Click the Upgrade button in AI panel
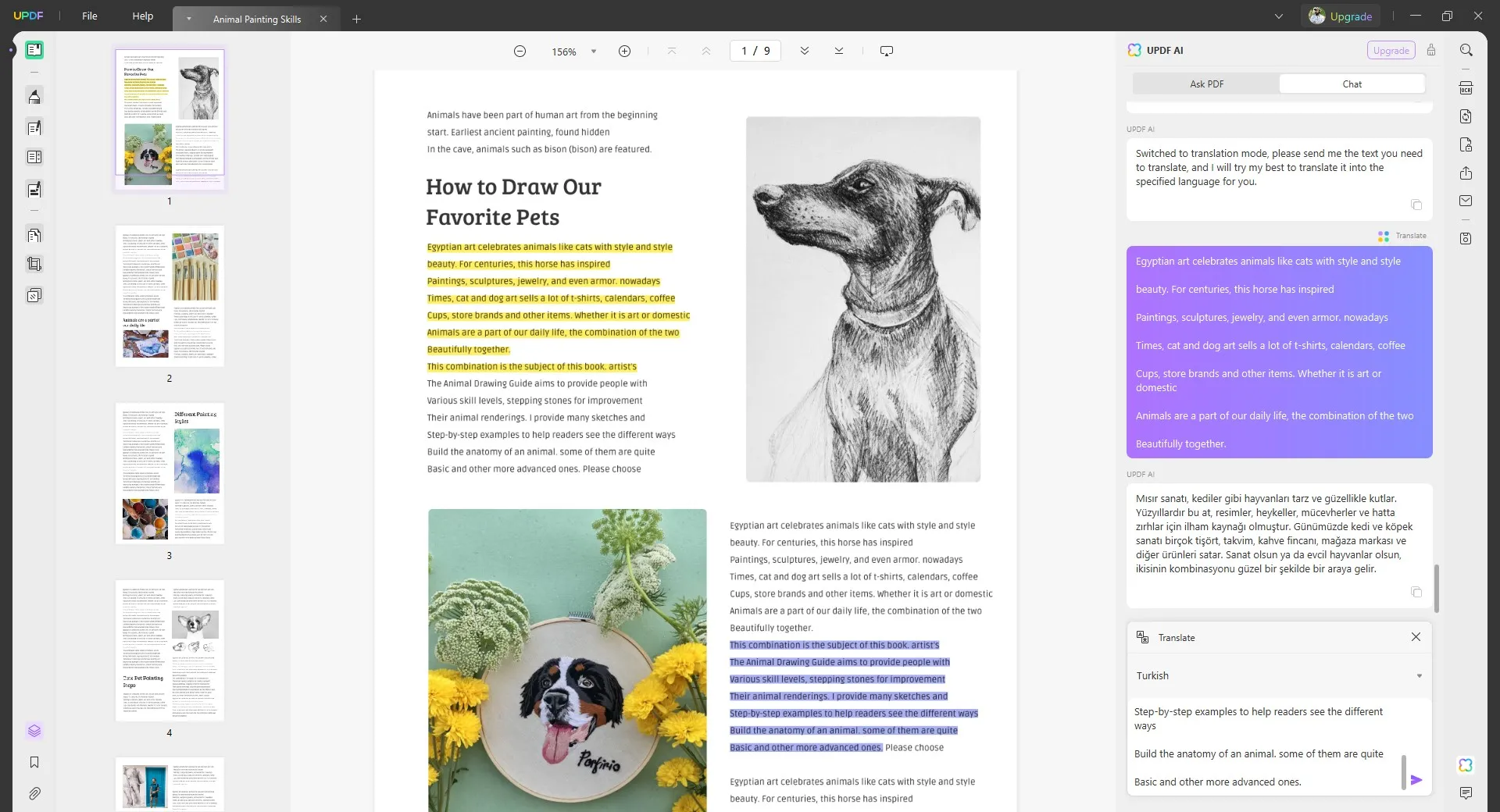 pos(1391,50)
